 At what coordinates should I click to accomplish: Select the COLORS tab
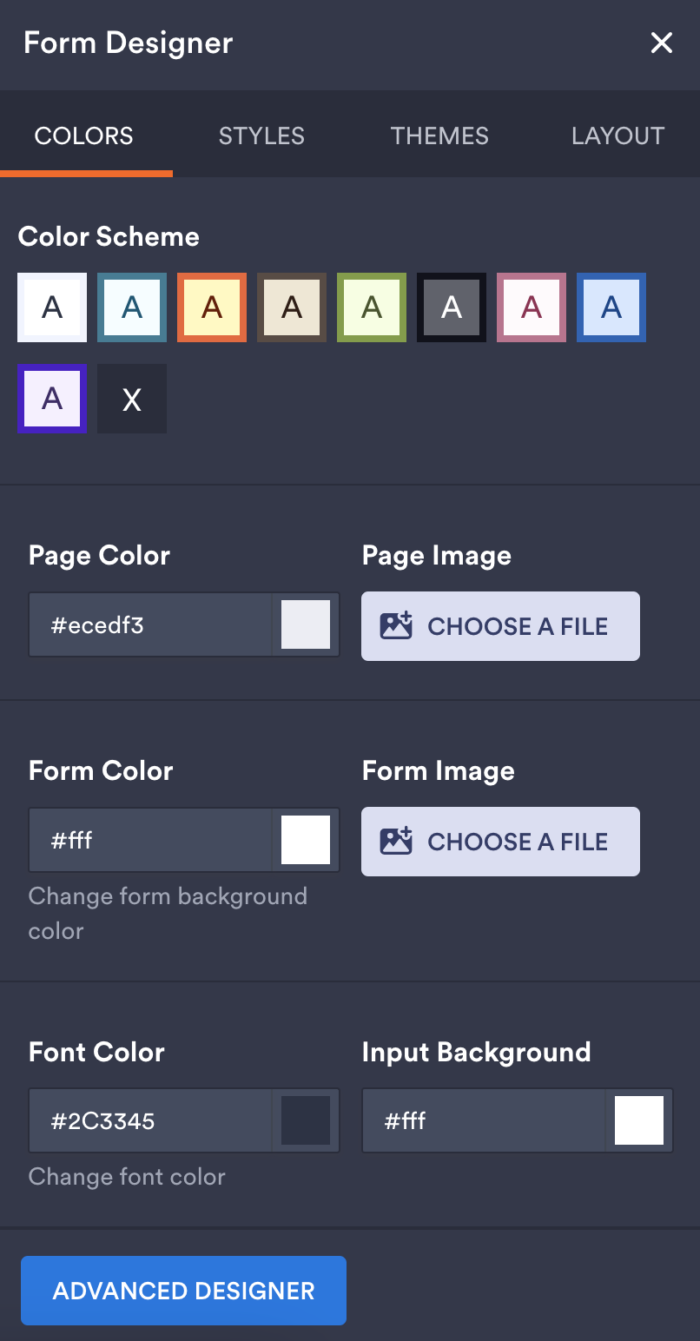click(84, 136)
